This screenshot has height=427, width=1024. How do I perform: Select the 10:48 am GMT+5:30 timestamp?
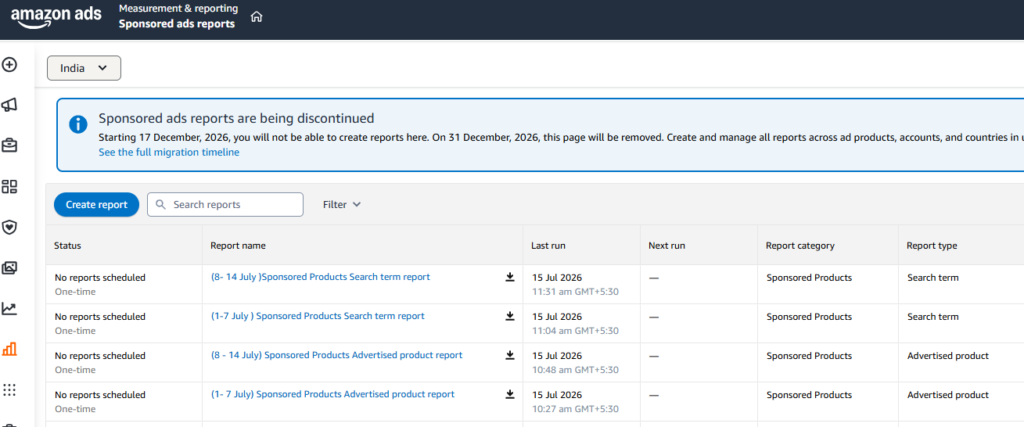tap(575, 370)
